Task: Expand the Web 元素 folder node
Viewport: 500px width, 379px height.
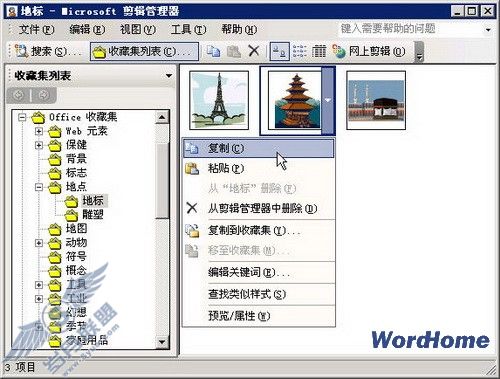Action: coord(39,131)
